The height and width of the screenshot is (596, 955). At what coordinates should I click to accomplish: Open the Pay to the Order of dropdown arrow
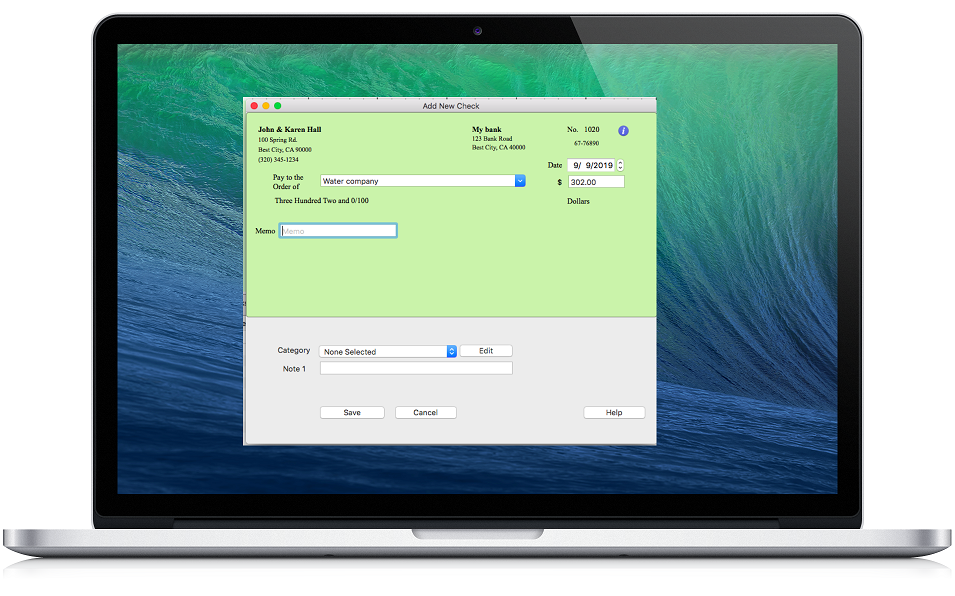pos(520,181)
